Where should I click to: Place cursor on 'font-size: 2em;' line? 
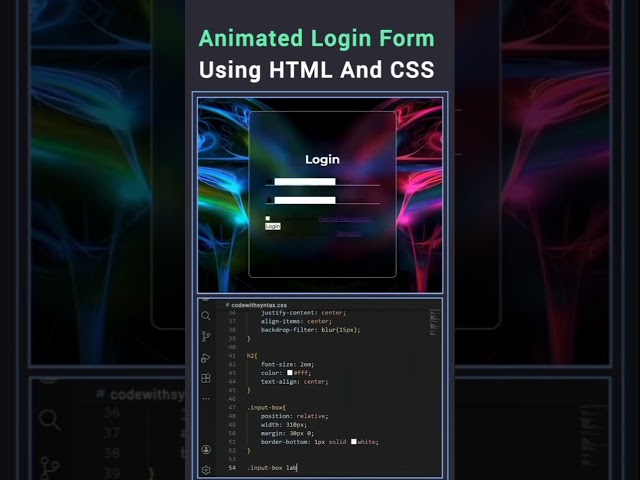coord(287,364)
